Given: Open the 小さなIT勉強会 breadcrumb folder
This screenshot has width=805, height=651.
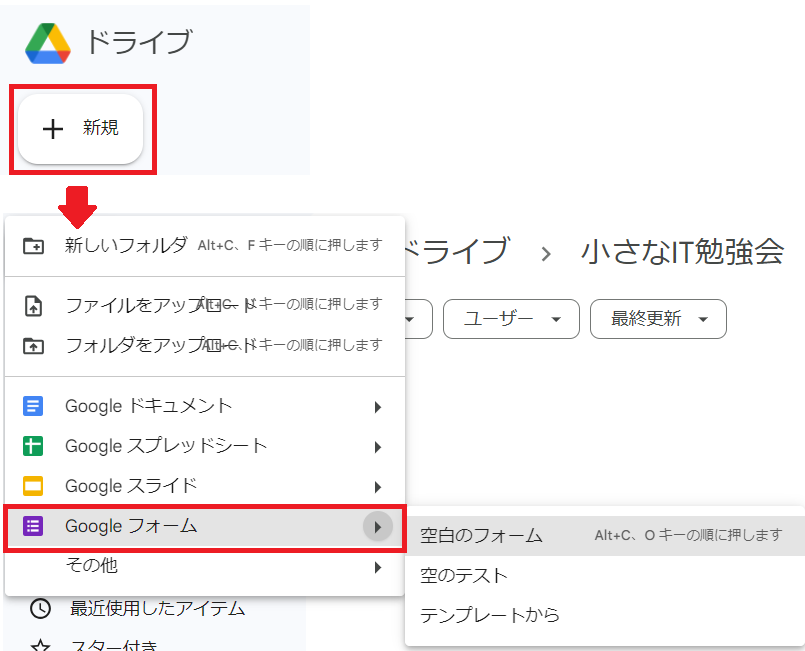Looking at the screenshot, I should [x=682, y=252].
